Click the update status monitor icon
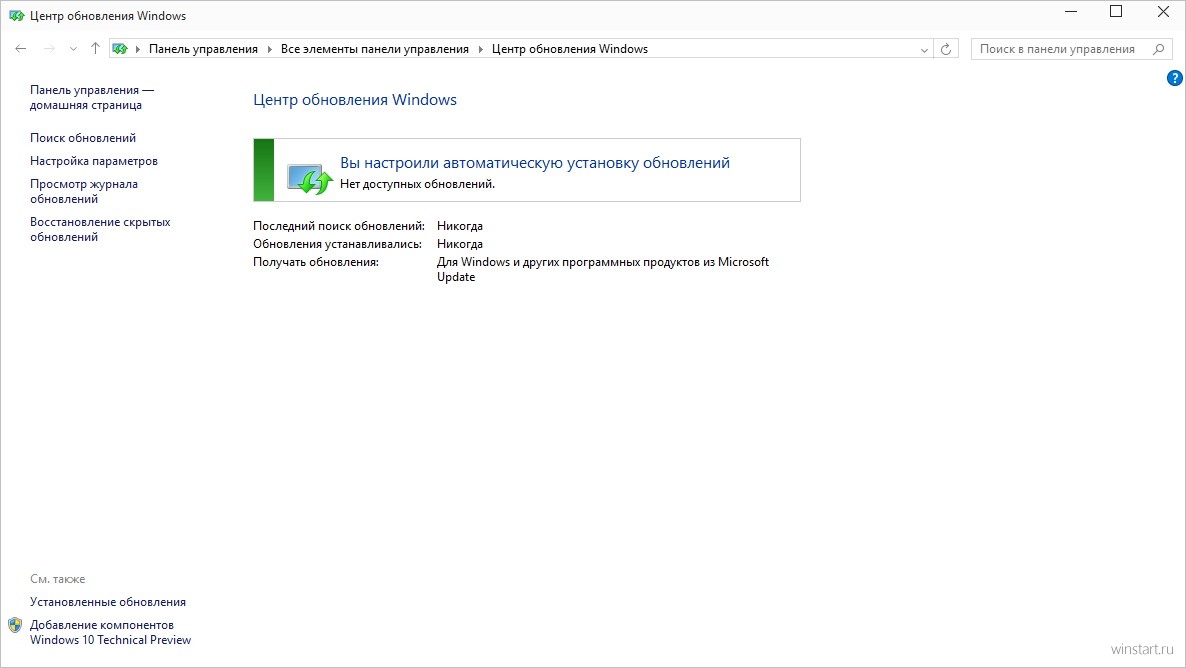This screenshot has height=668, width=1186. (x=309, y=179)
